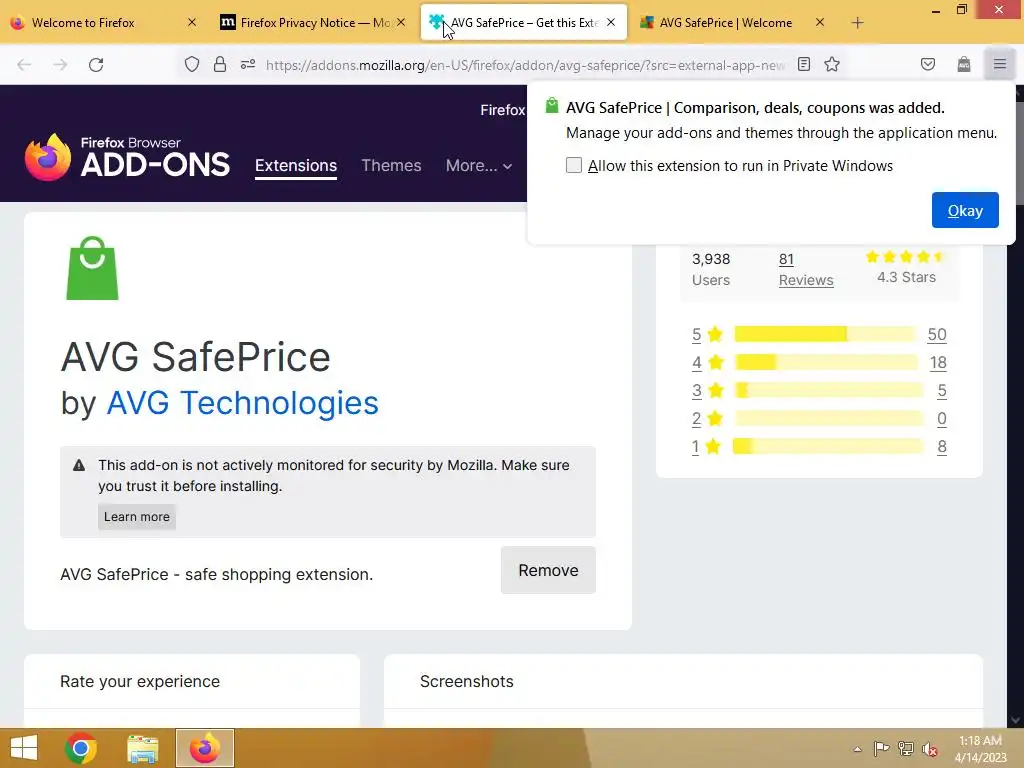Go forward using the browser forward arrow
The image size is (1024, 768).
point(60,65)
